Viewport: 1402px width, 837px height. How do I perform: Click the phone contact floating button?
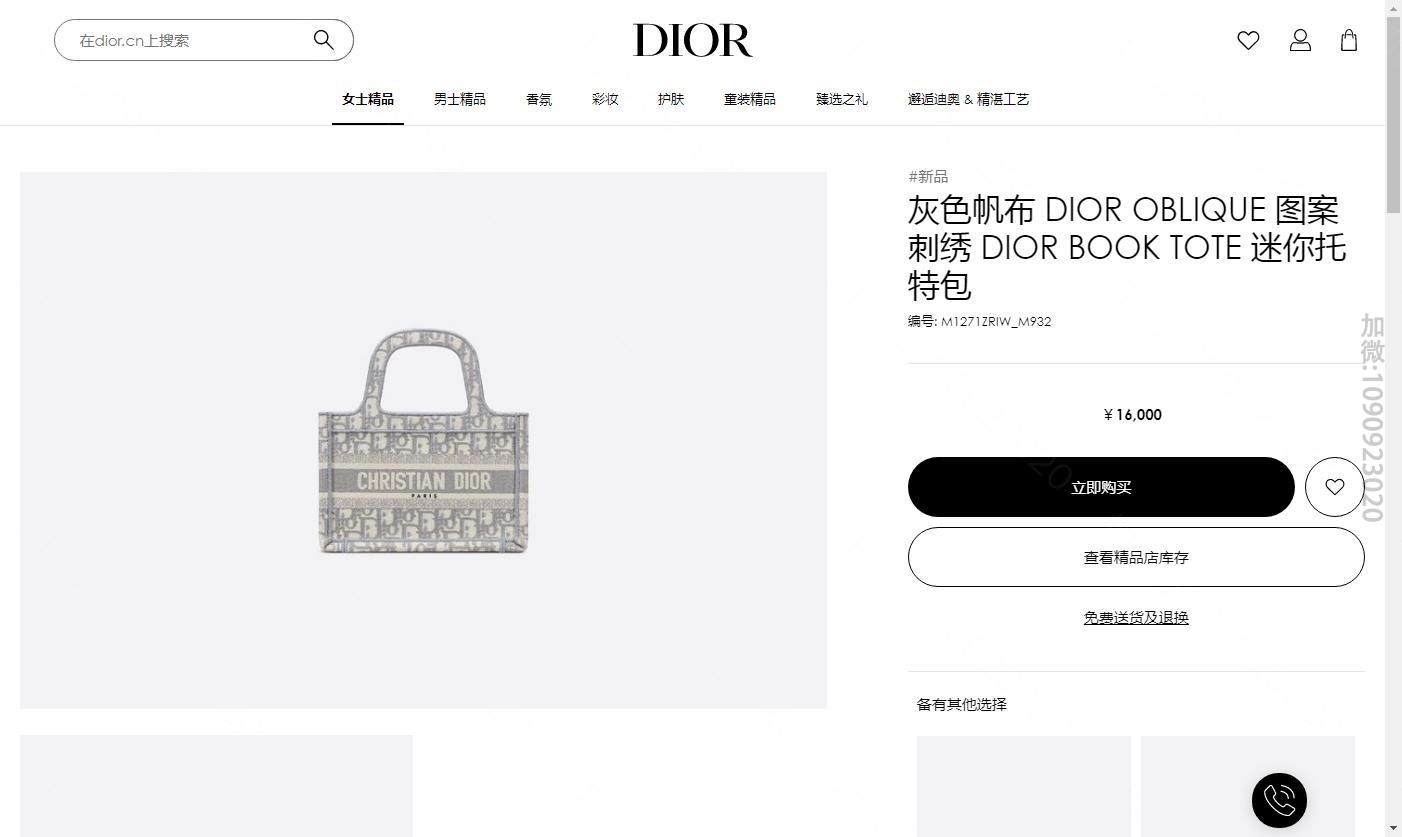[x=1279, y=800]
